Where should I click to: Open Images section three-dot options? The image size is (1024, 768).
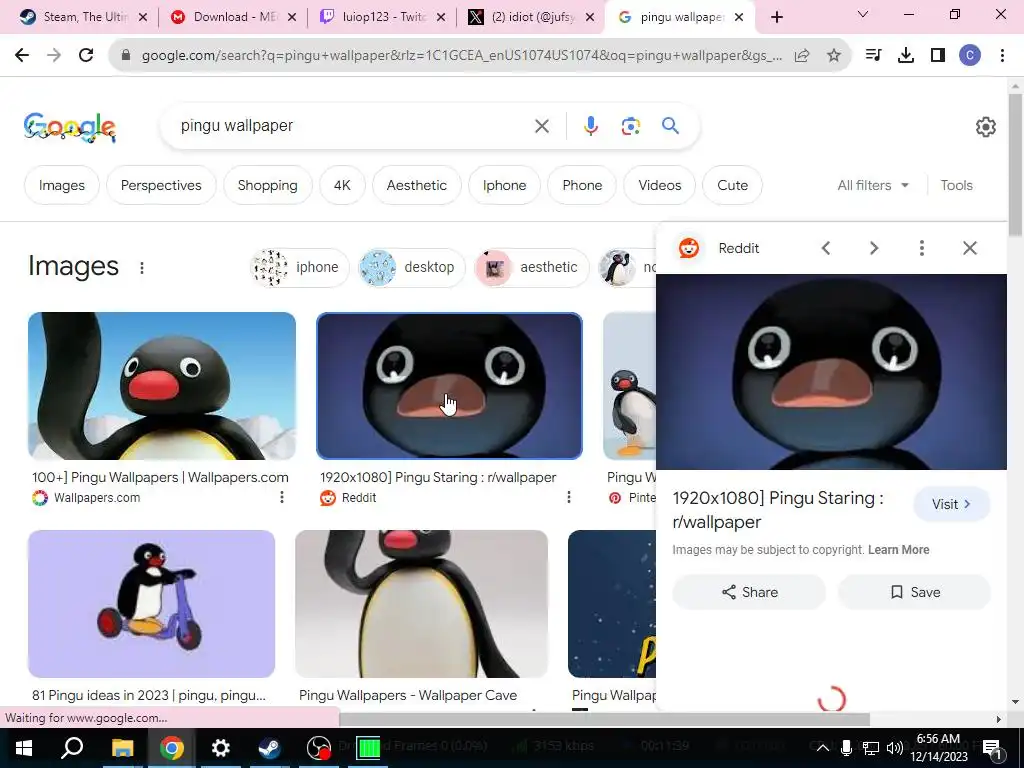coord(142,268)
